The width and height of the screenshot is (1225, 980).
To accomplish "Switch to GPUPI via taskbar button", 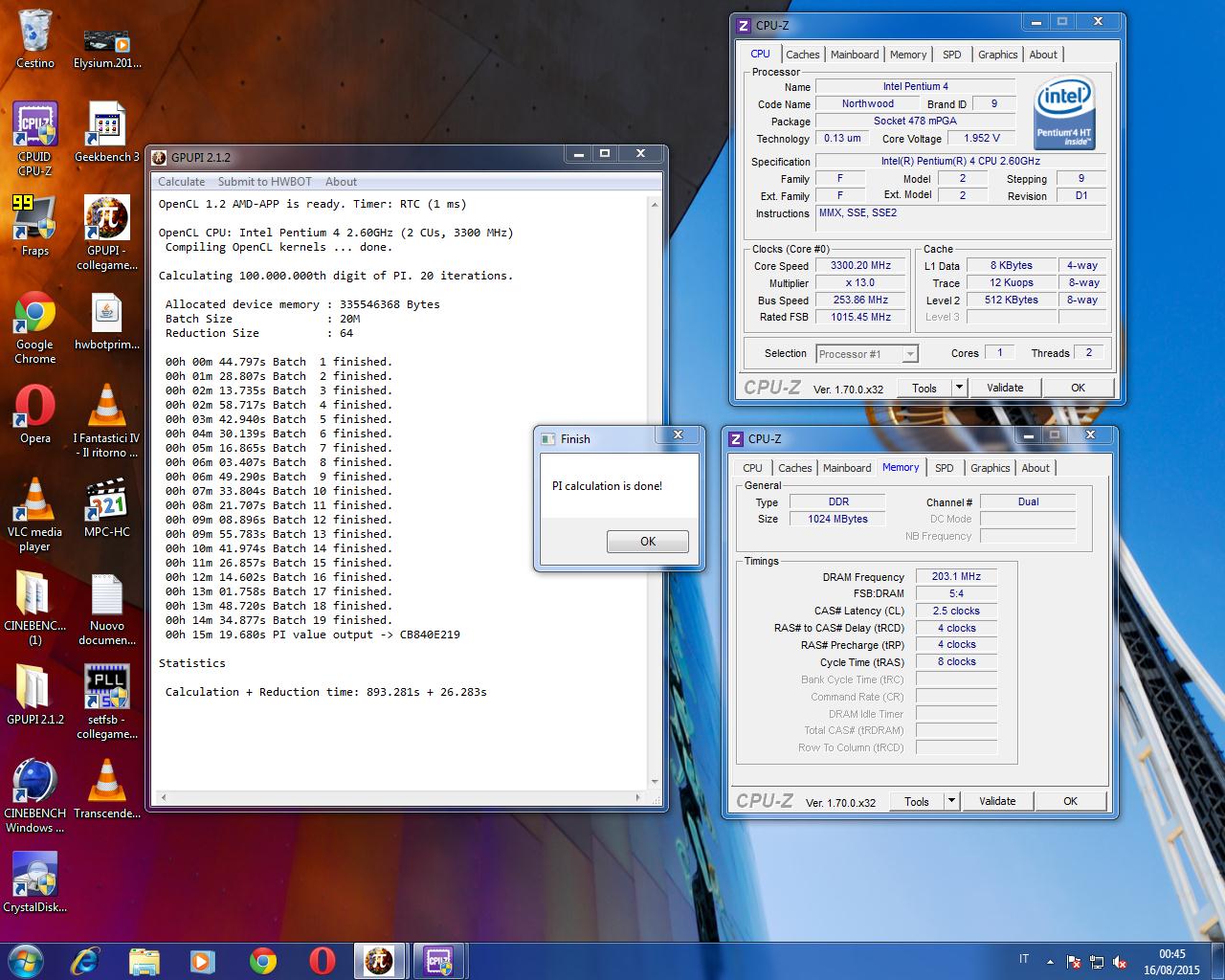I will click(x=380, y=961).
